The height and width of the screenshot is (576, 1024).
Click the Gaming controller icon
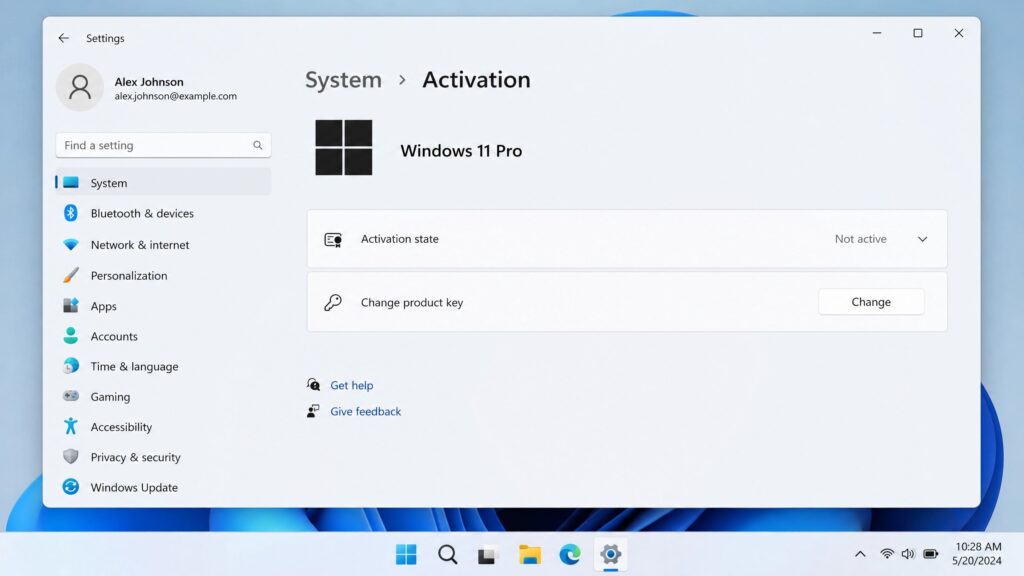(71, 396)
